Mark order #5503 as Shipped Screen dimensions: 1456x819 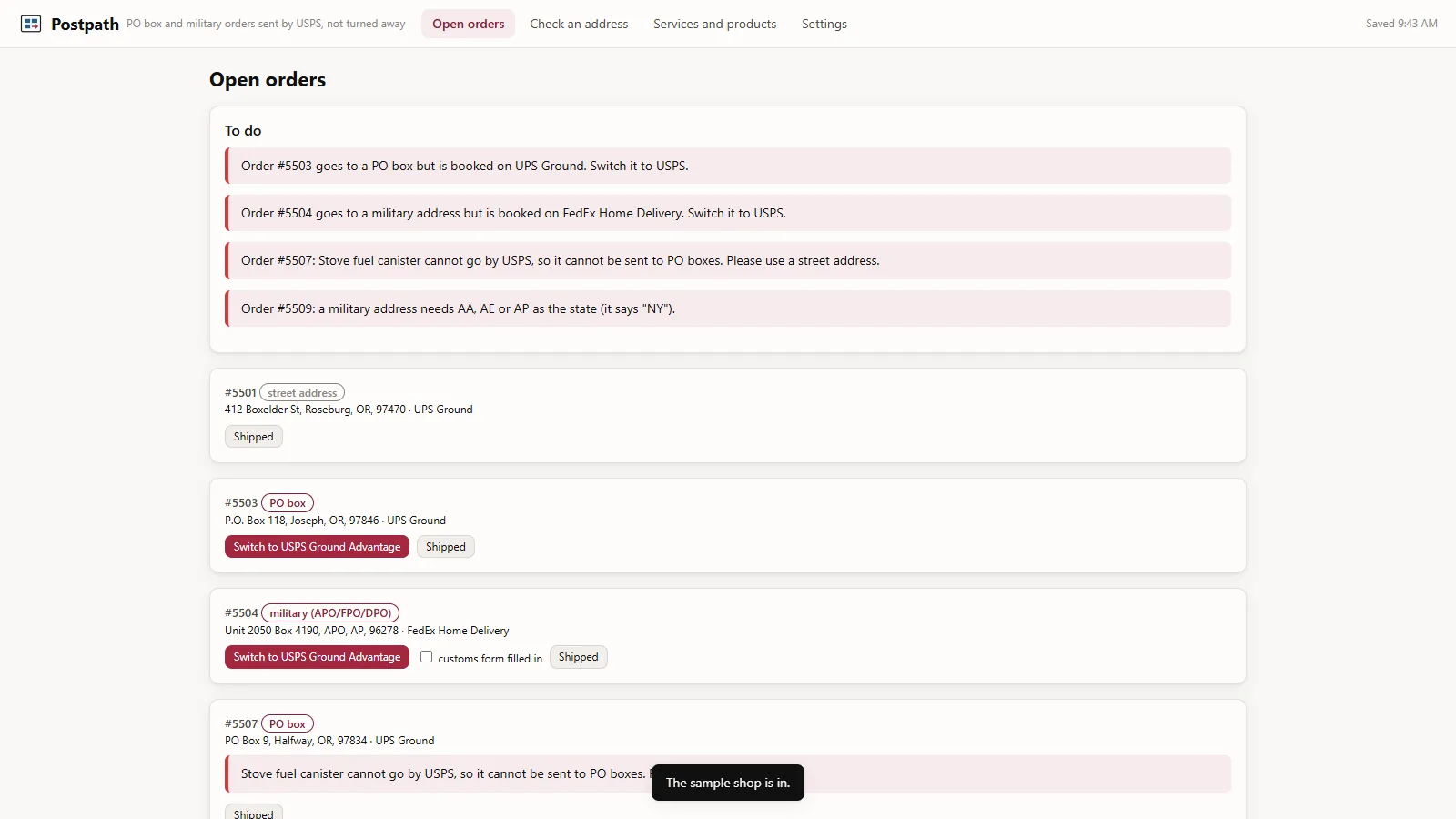point(446,547)
